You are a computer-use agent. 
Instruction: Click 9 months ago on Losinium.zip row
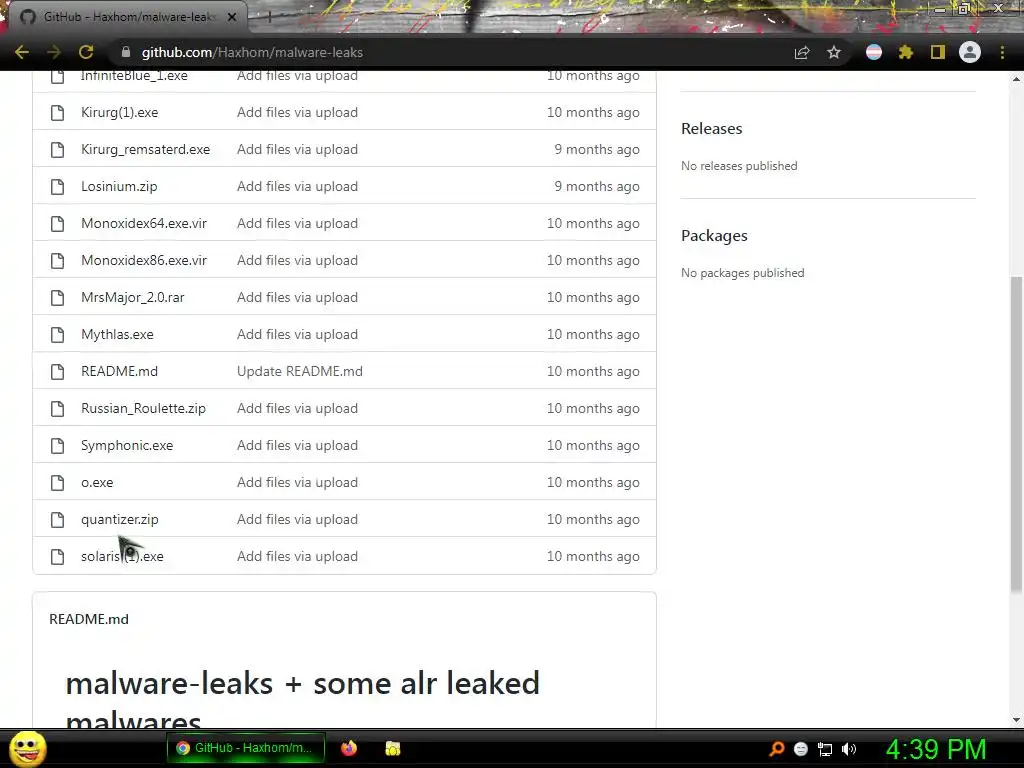pos(597,187)
